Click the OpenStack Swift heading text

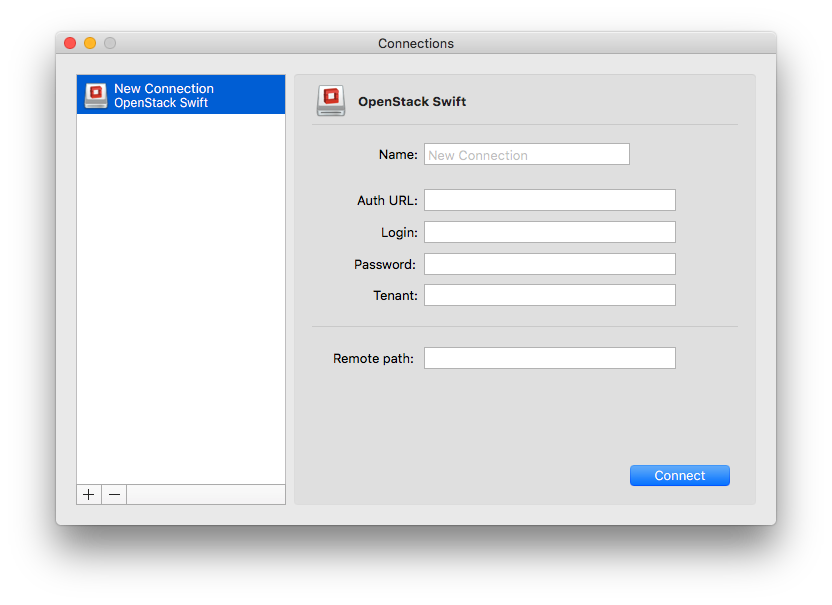pyautogui.click(x=412, y=101)
